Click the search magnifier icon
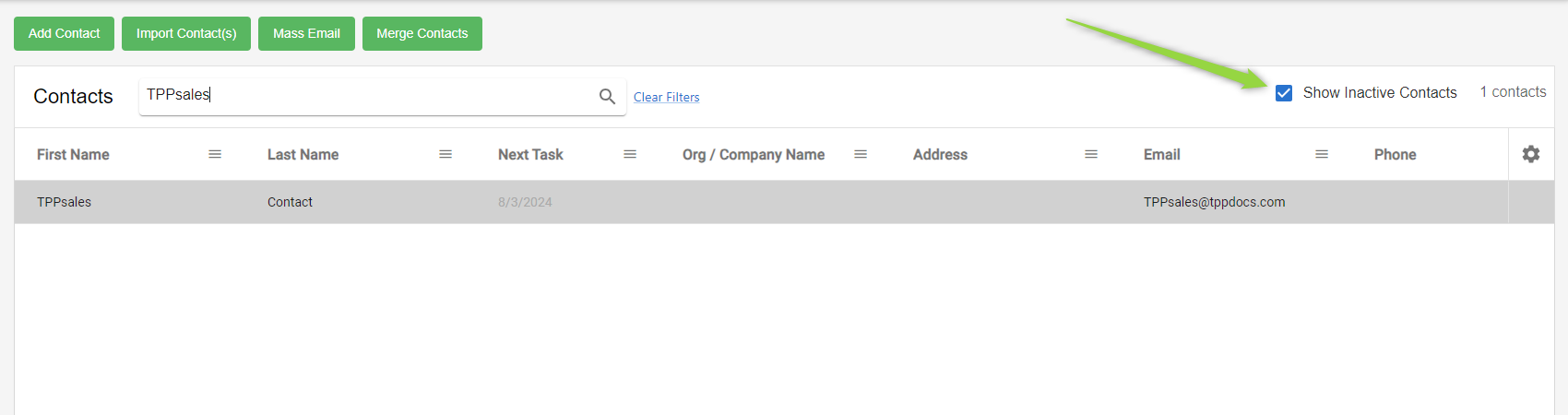 [607, 96]
